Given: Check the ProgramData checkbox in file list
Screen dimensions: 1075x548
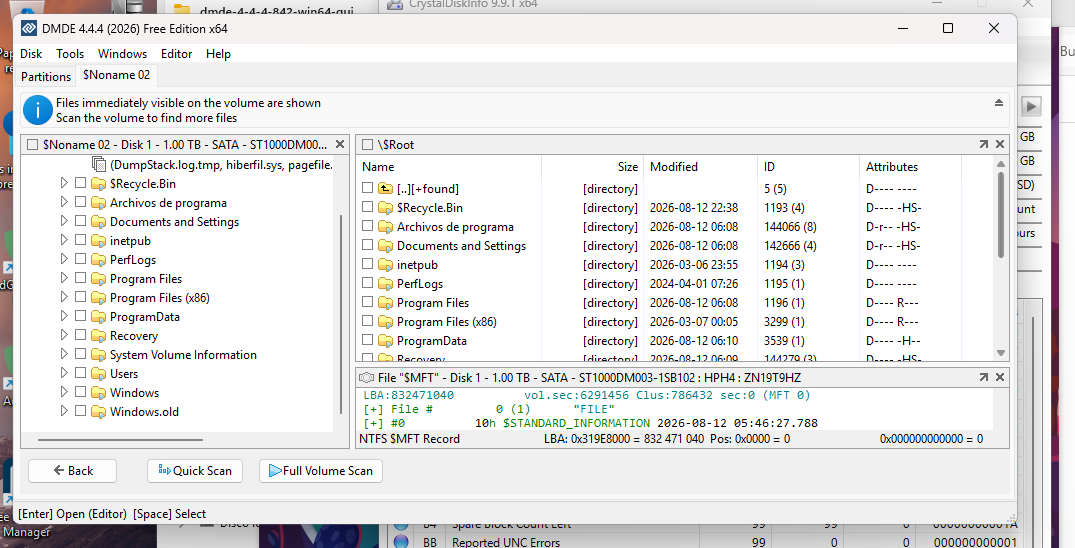Looking at the screenshot, I should pos(367,340).
